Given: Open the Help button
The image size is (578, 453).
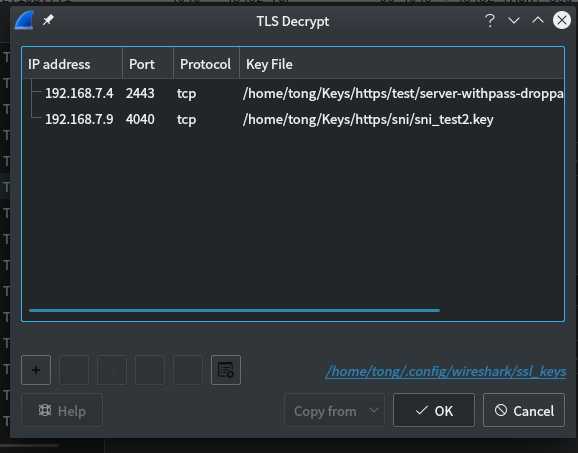Looking at the screenshot, I should coord(62,411).
